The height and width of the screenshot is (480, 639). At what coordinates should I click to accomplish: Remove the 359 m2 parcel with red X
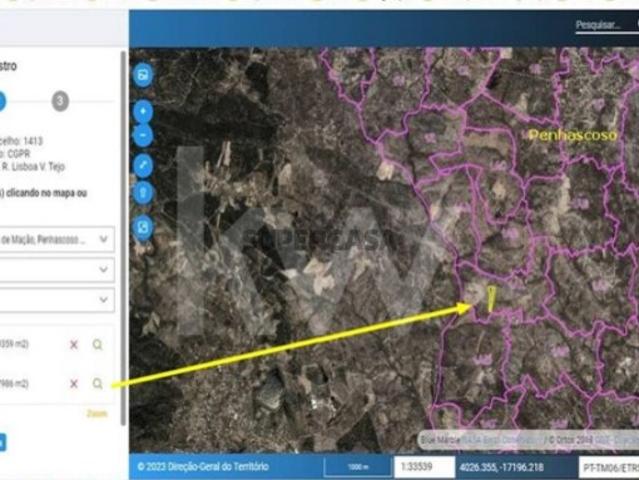coord(73,345)
